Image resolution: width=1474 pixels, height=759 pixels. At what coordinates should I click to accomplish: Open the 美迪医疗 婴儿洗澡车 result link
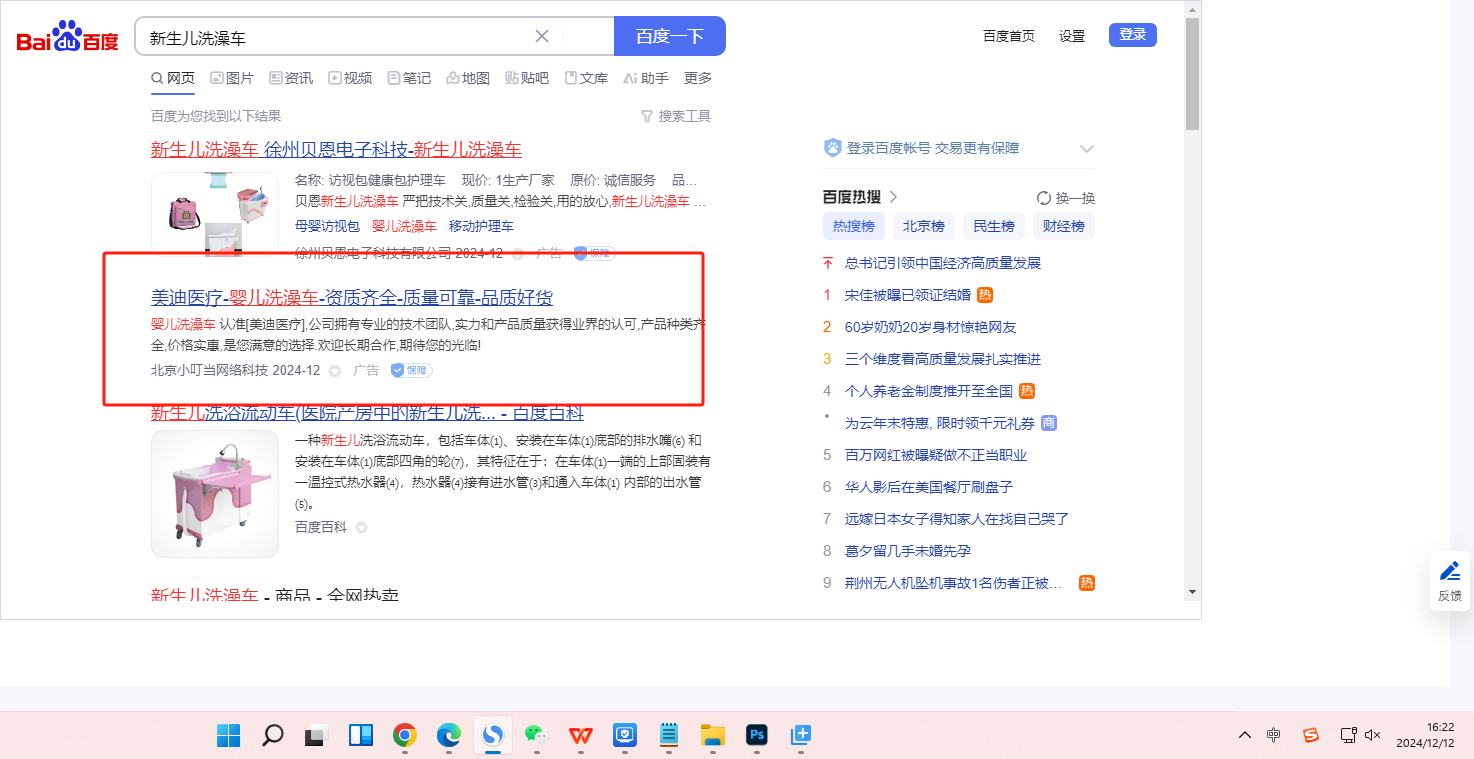click(351, 297)
